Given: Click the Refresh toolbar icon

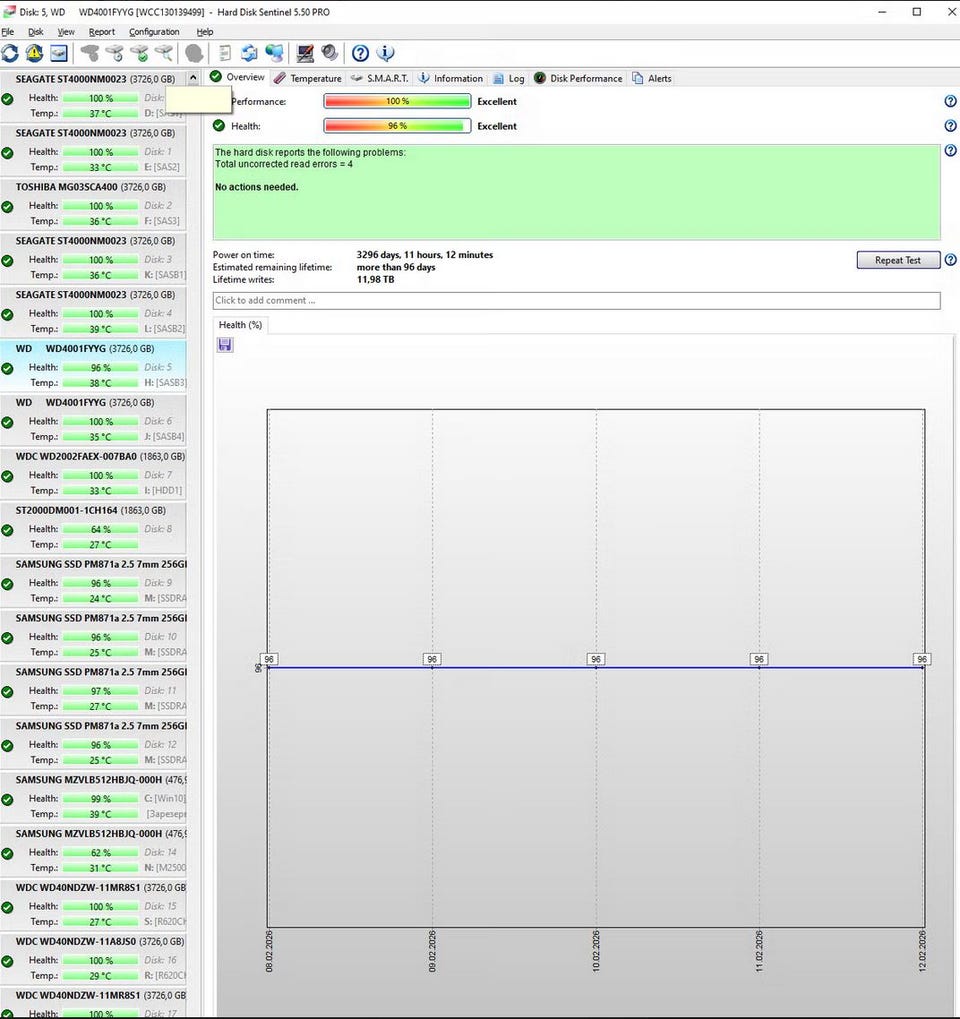Looking at the screenshot, I should (x=10, y=53).
